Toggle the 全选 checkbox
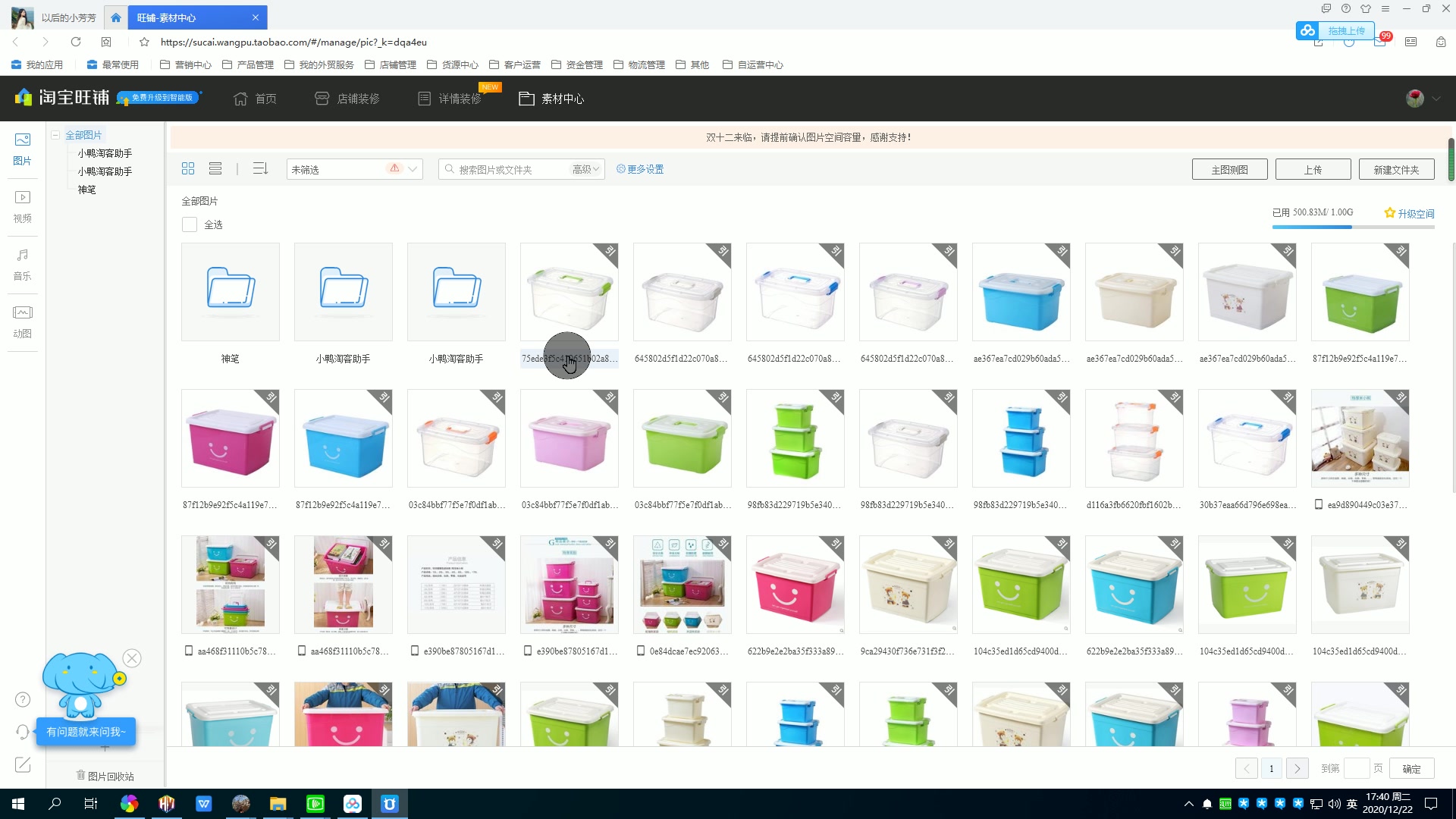 tap(189, 224)
